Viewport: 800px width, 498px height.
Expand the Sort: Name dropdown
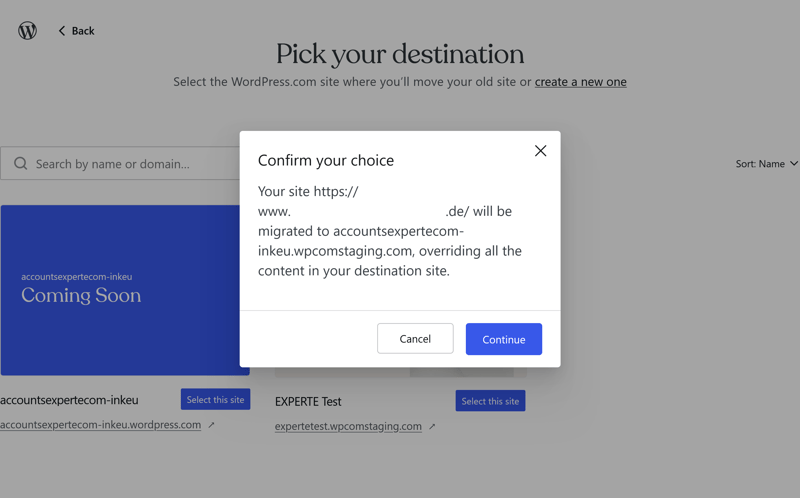(x=766, y=164)
